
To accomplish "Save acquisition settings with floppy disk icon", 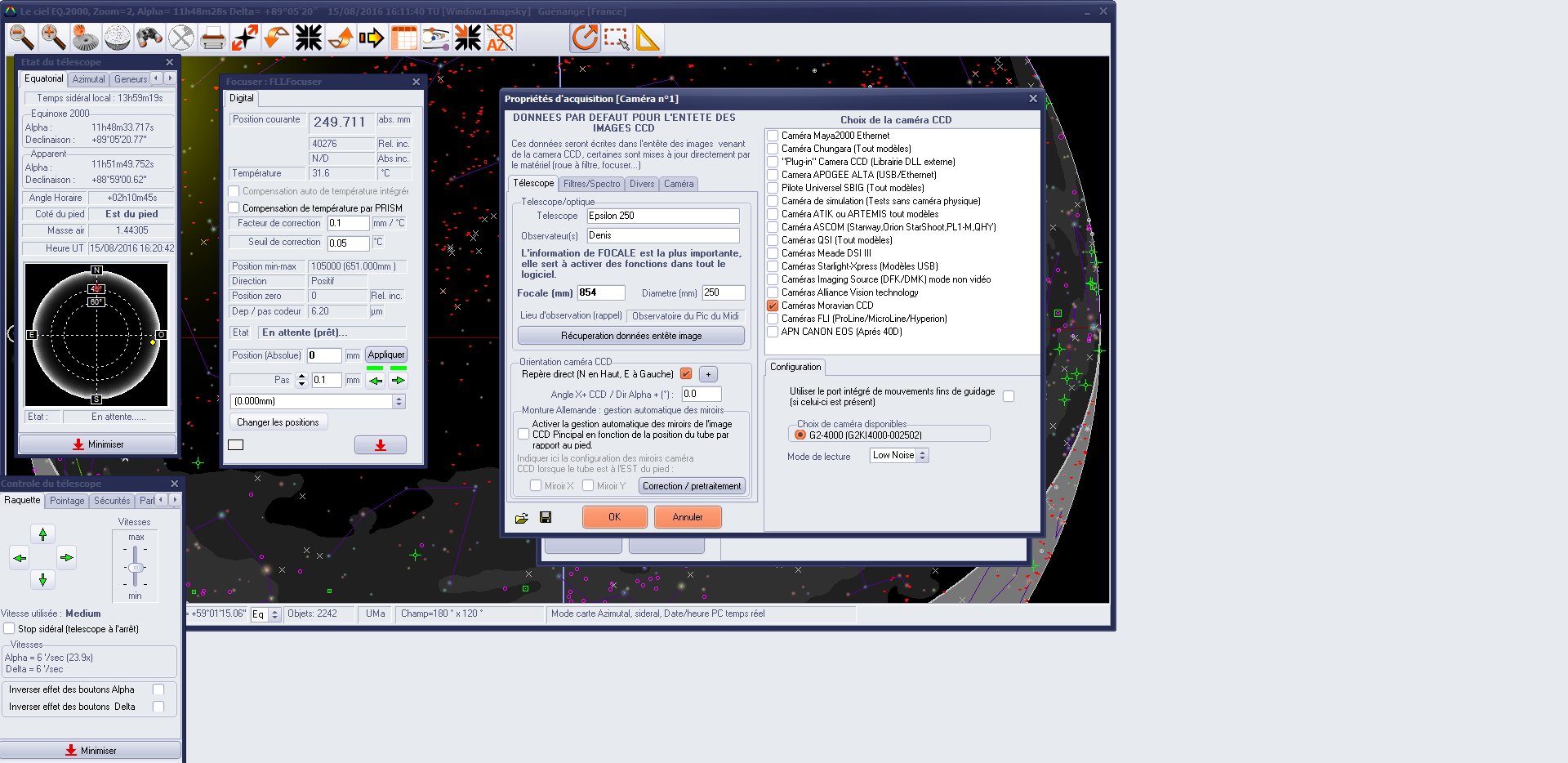I will tap(546, 517).
